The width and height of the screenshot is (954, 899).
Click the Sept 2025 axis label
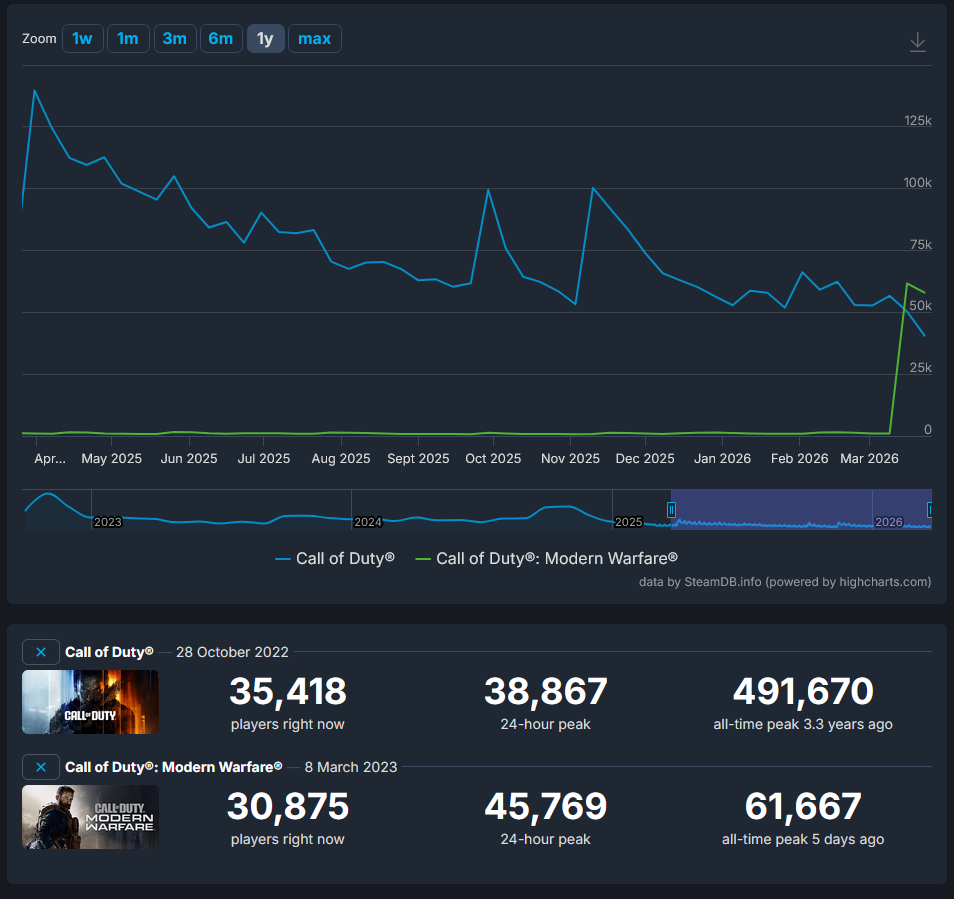click(418, 459)
